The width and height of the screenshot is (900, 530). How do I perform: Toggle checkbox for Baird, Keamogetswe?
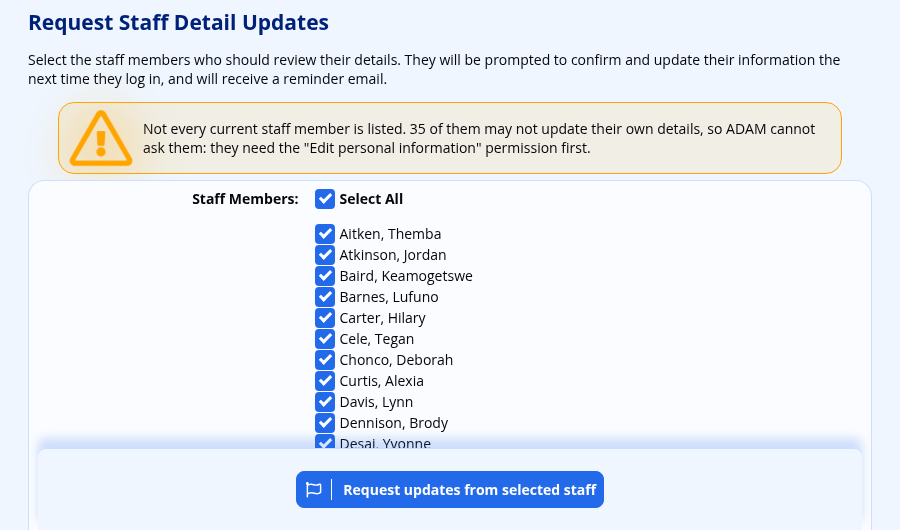[325, 276]
